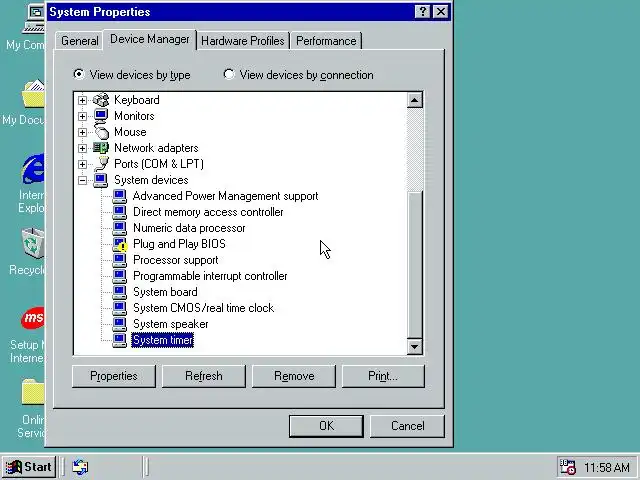Click the System speaker device icon
The height and width of the screenshot is (480, 640).
pyautogui.click(x=120, y=324)
